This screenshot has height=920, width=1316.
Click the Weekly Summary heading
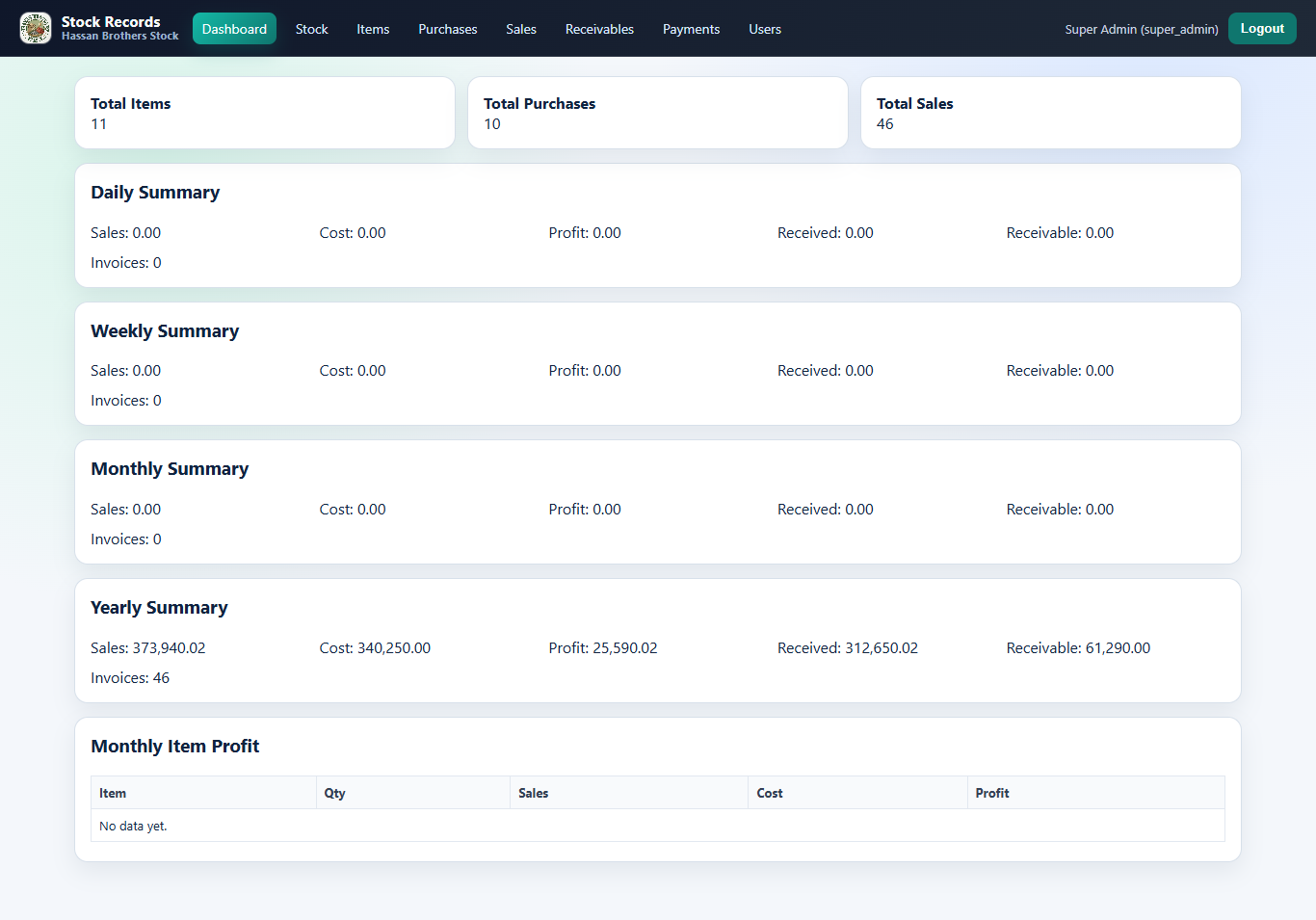(165, 330)
